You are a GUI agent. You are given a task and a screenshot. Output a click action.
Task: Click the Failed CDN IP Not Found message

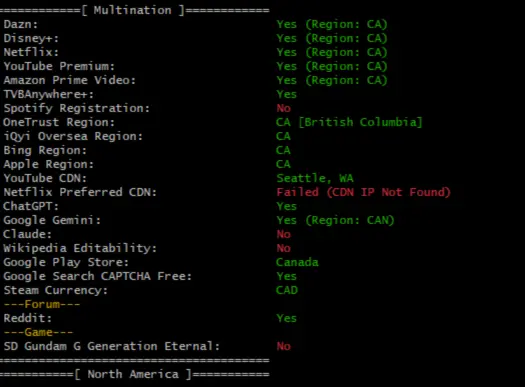pyautogui.click(x=363, y=192)
